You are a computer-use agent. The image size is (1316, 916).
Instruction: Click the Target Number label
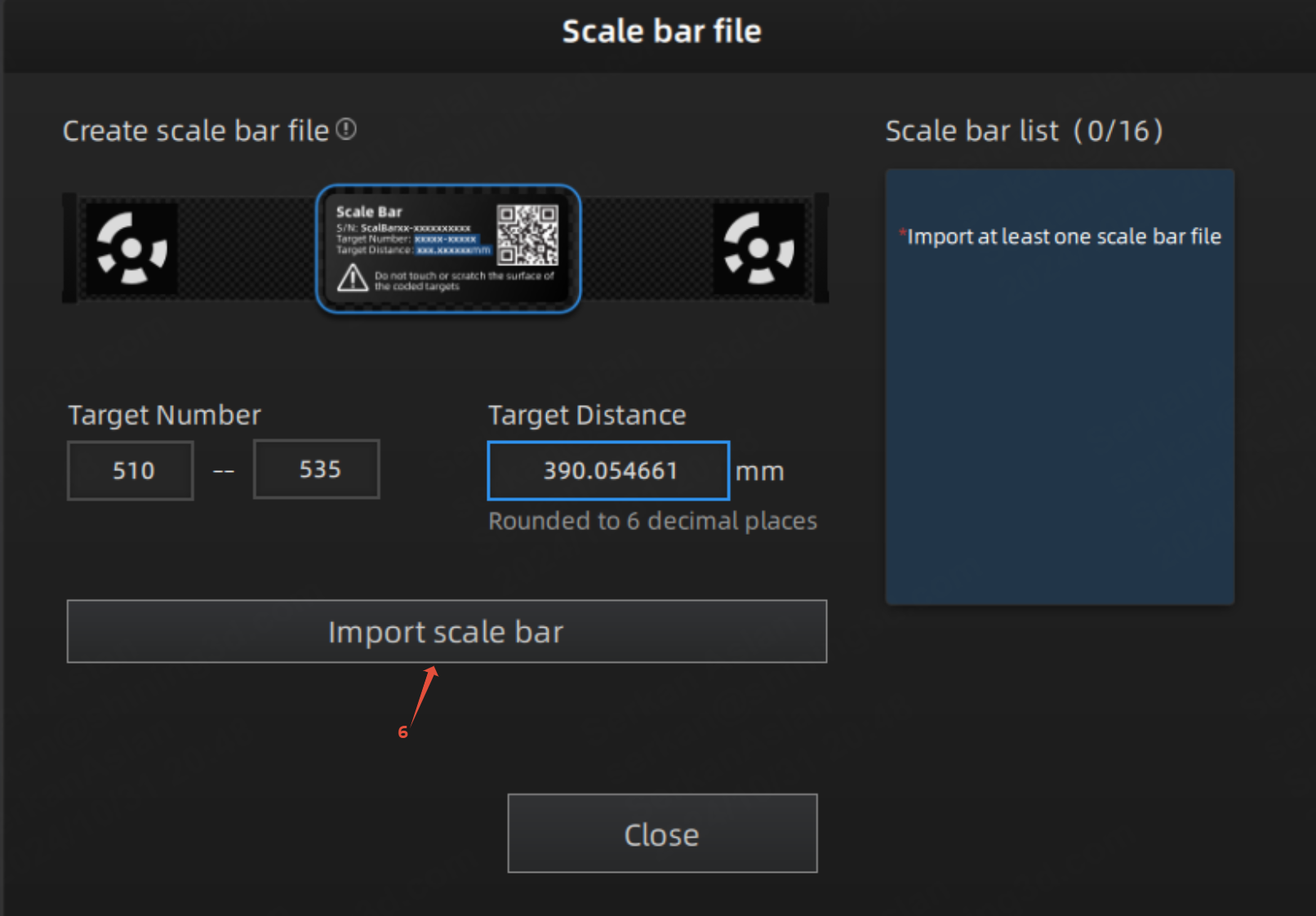pyautogui.click(x=164, y=416)
